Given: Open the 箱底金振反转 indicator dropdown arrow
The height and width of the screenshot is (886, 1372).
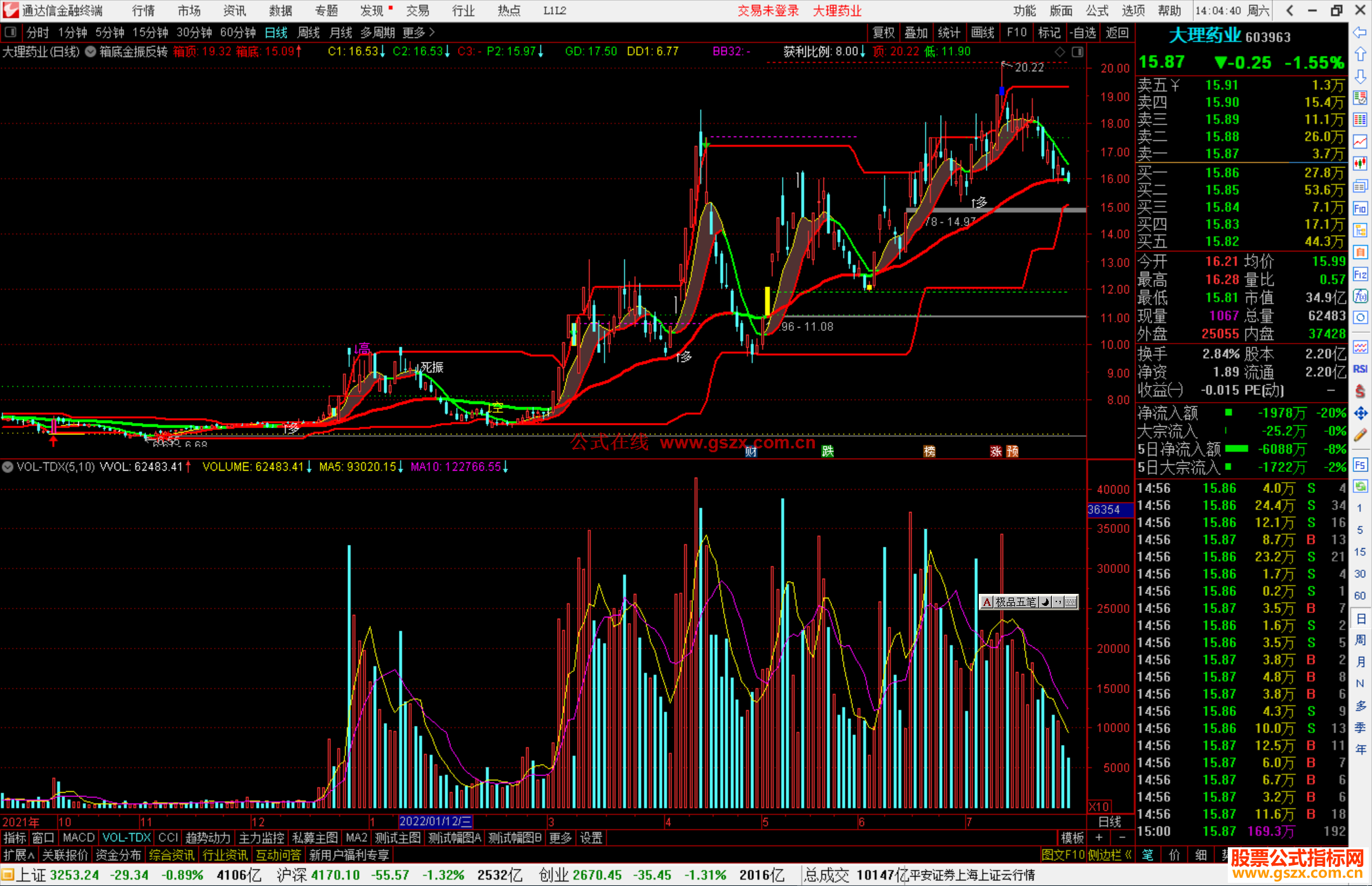Looking at the screenshot, I should [x=91, y=51].
